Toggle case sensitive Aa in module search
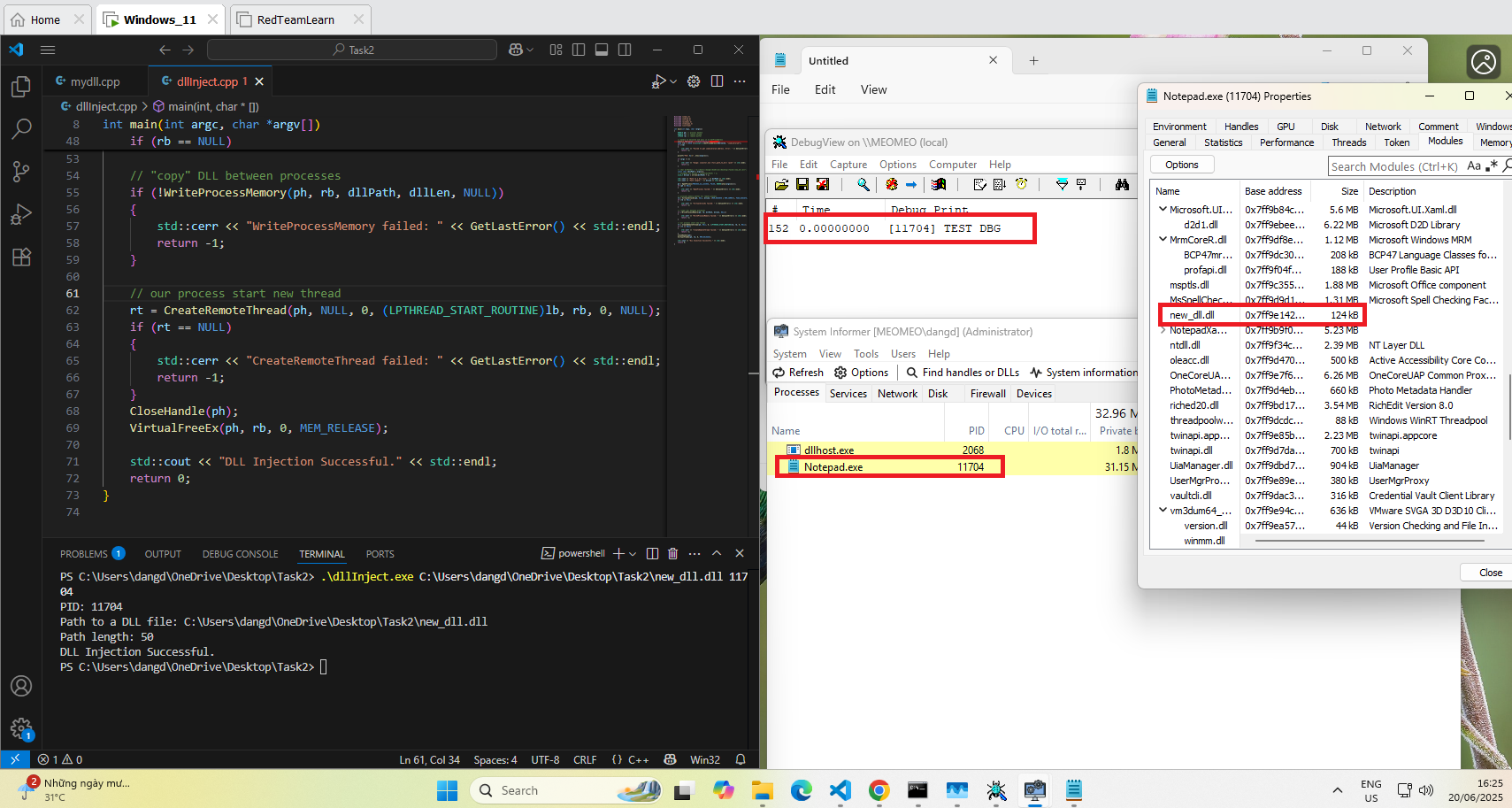The height and width of the screenshot is (808, 1512). point(1474,165)
